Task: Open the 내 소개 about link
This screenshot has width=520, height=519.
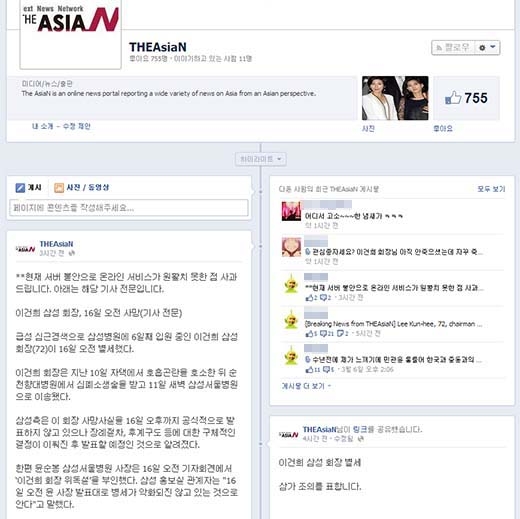Action: tap(42, 126)
